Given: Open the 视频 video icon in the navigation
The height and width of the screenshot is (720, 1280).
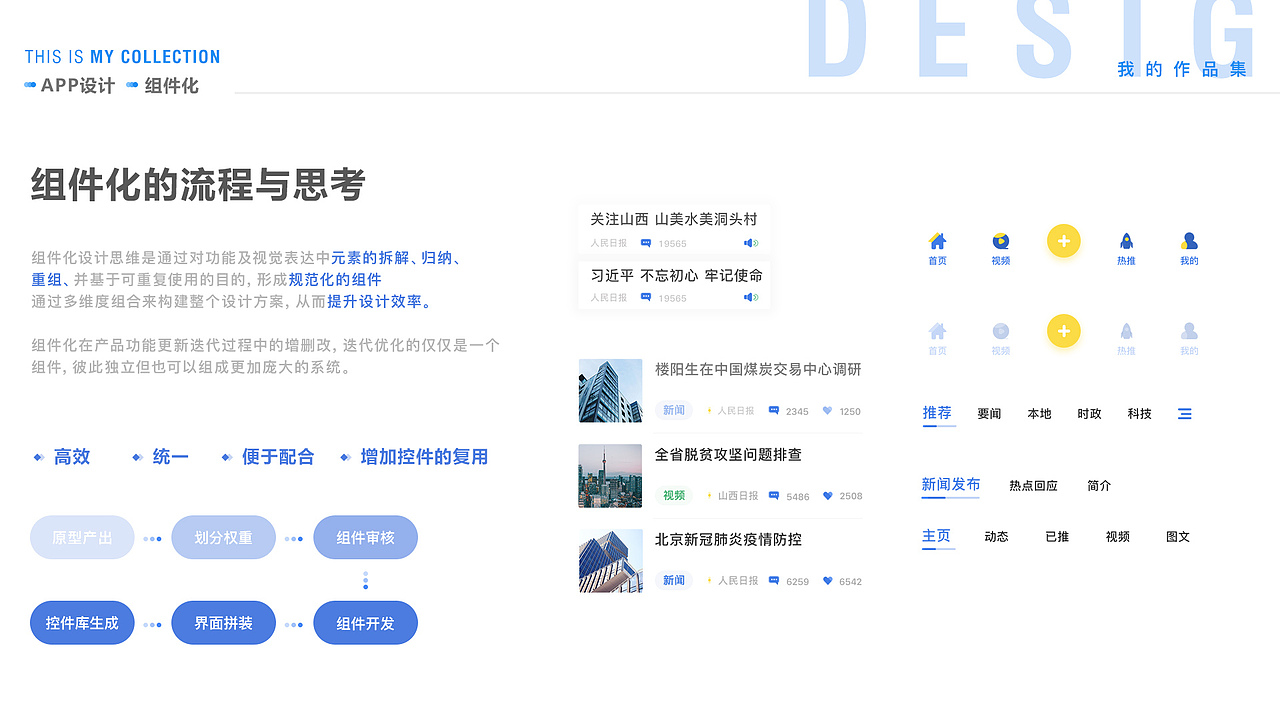Looking at the screenshot, I should [x=1000, y=241].
